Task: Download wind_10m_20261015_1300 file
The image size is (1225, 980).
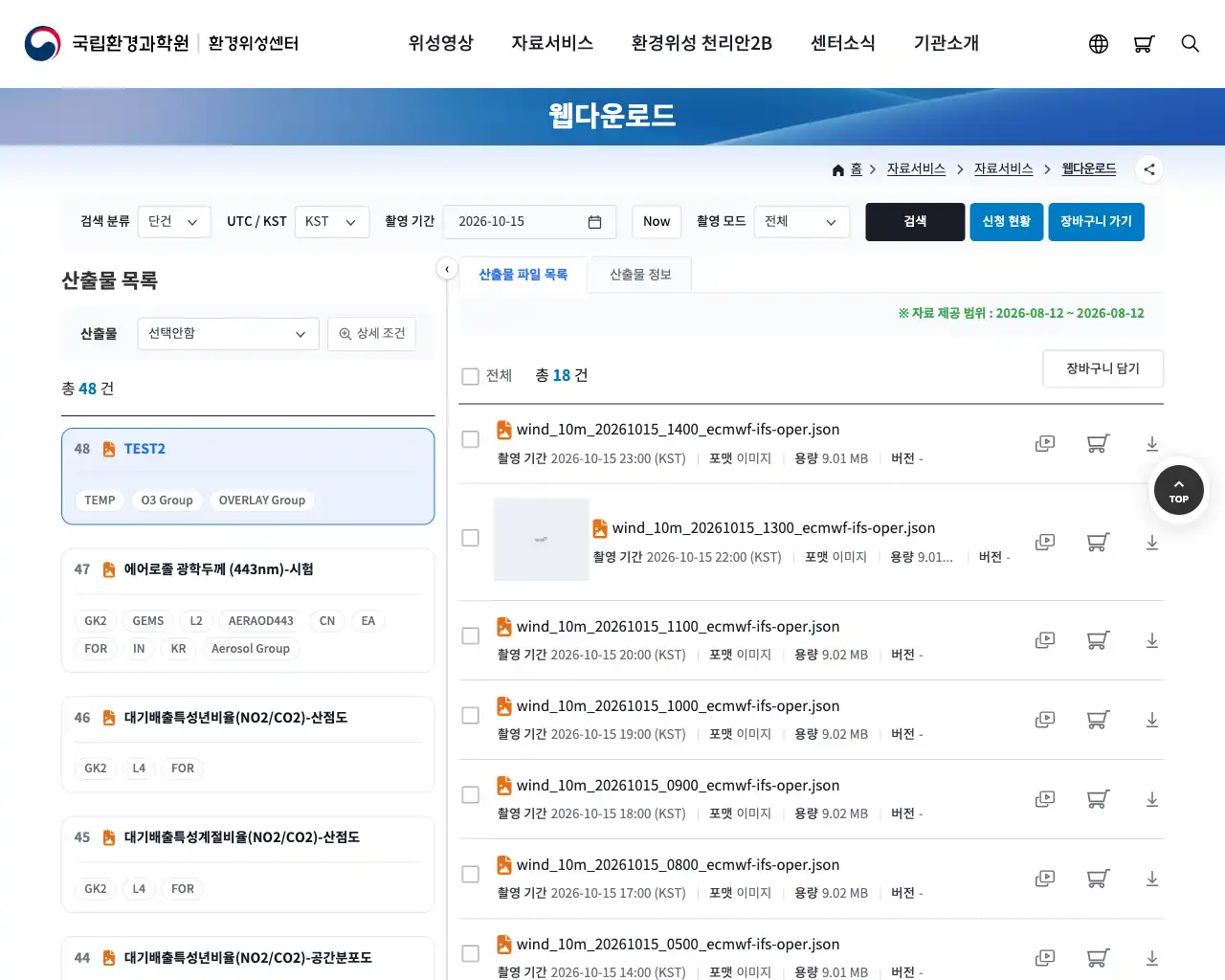Action: [x=1152, y=543]
